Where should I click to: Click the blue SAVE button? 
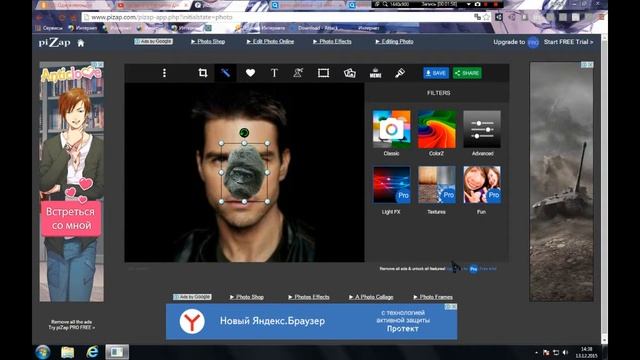pyautogui.click(x=436, y=73)
